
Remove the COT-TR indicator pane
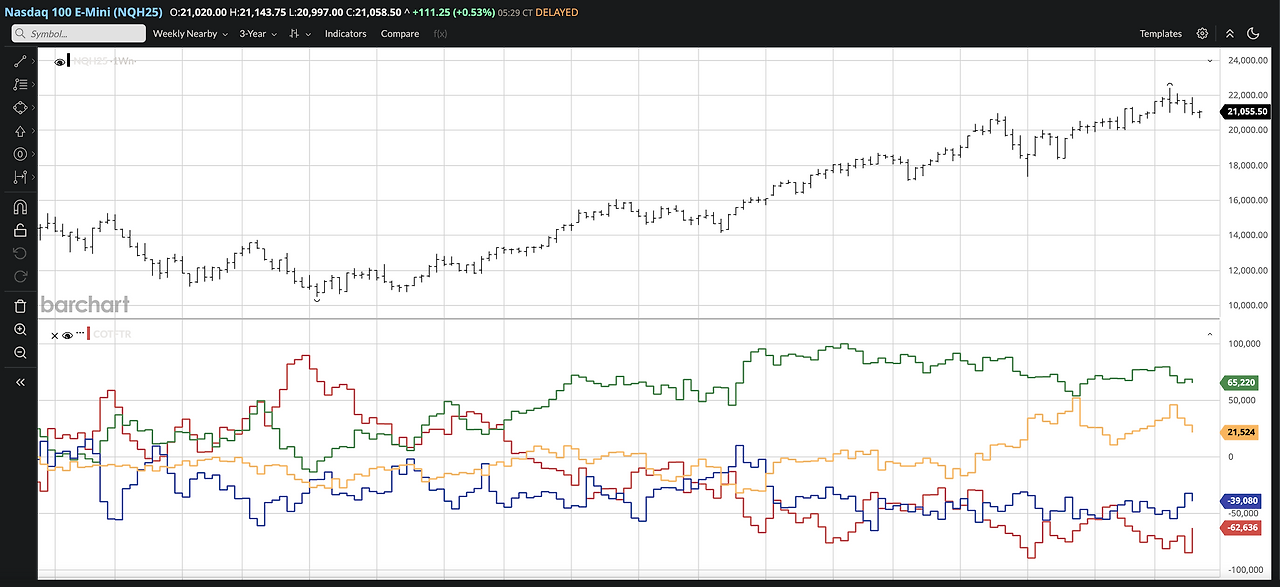tap(55, 335)
